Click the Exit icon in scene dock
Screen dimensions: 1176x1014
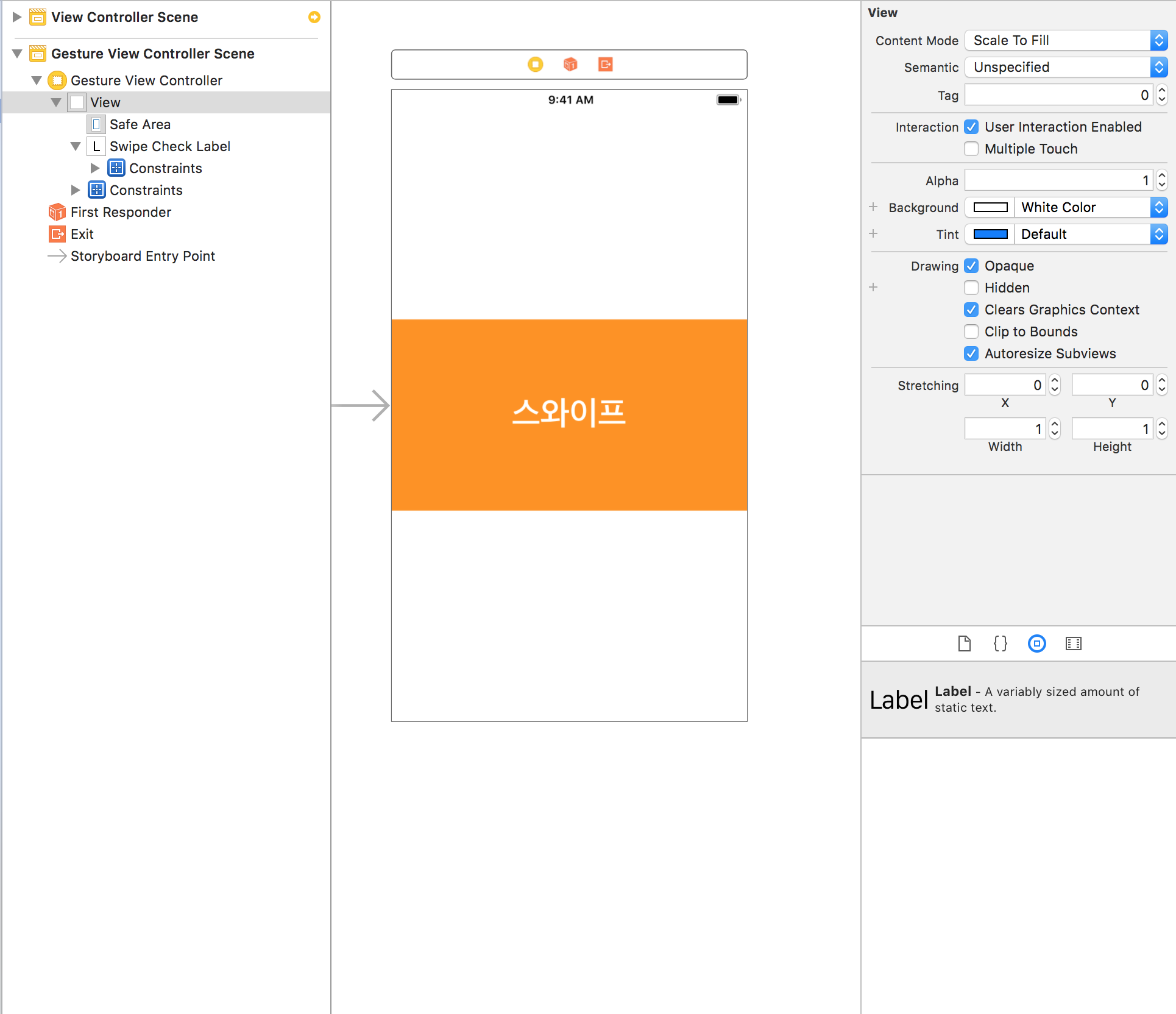(606, 64)
